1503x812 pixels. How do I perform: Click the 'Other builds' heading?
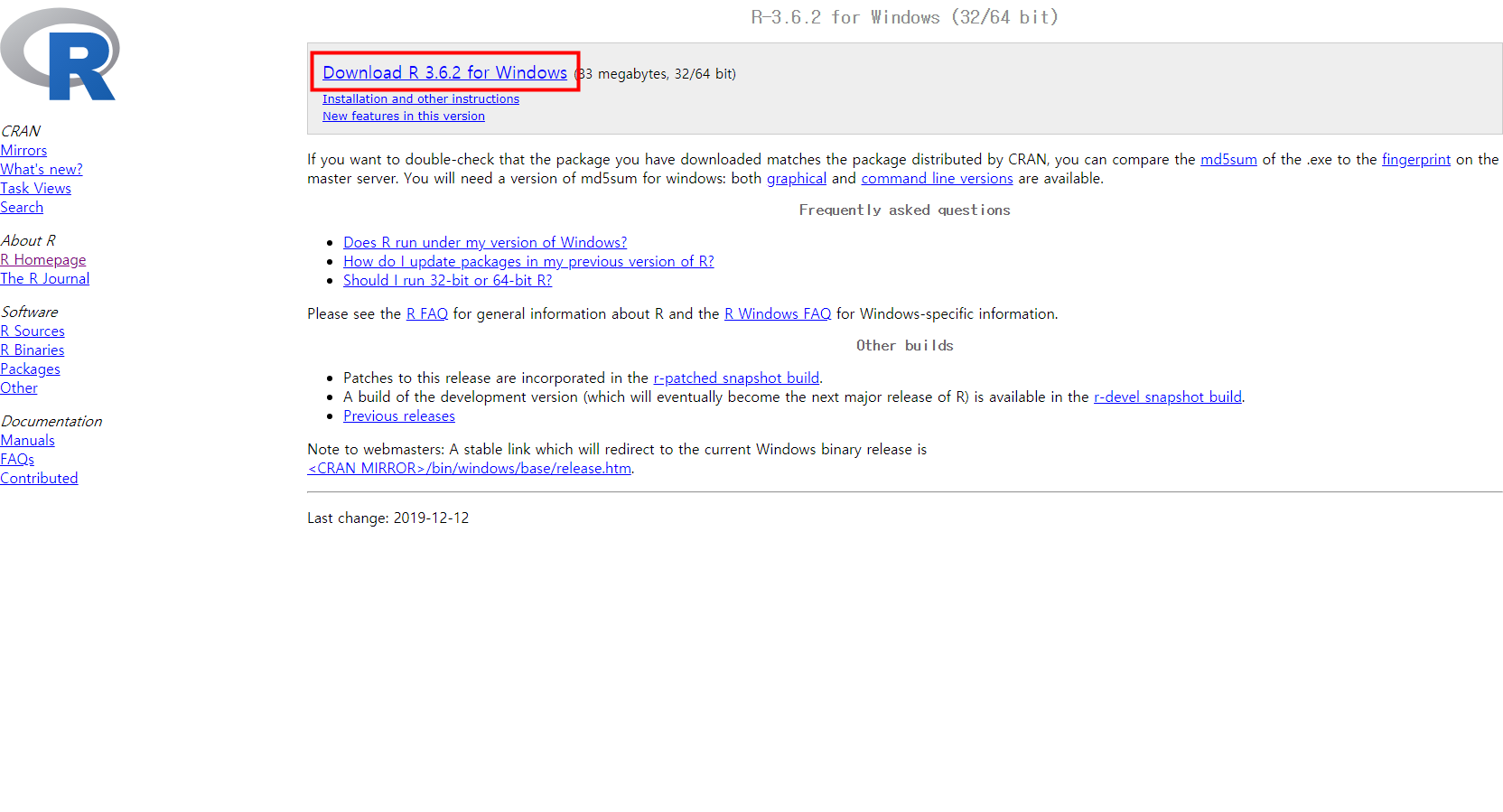905,345
